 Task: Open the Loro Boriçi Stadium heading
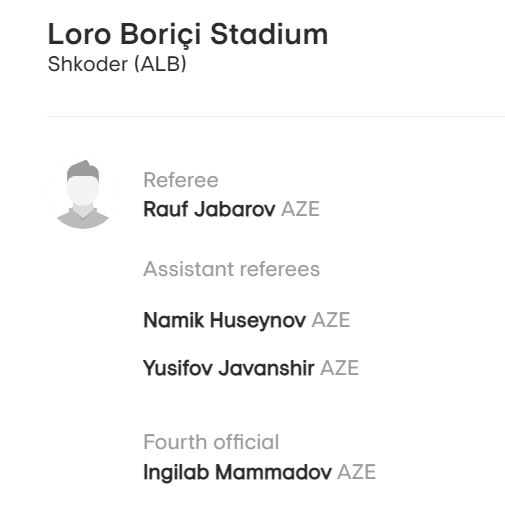coord(188,34)
